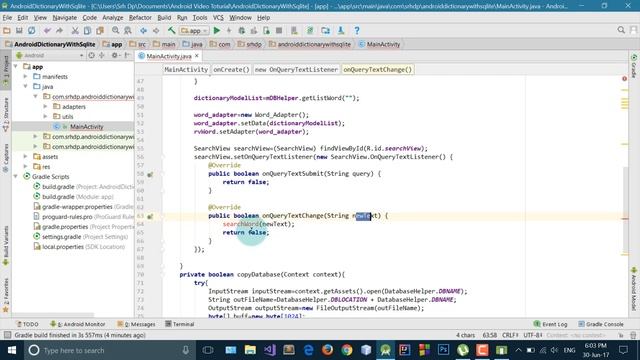640x360 pixels.
Task: Toggle the Android Model sidebar tab
Action: coord(634,289)
